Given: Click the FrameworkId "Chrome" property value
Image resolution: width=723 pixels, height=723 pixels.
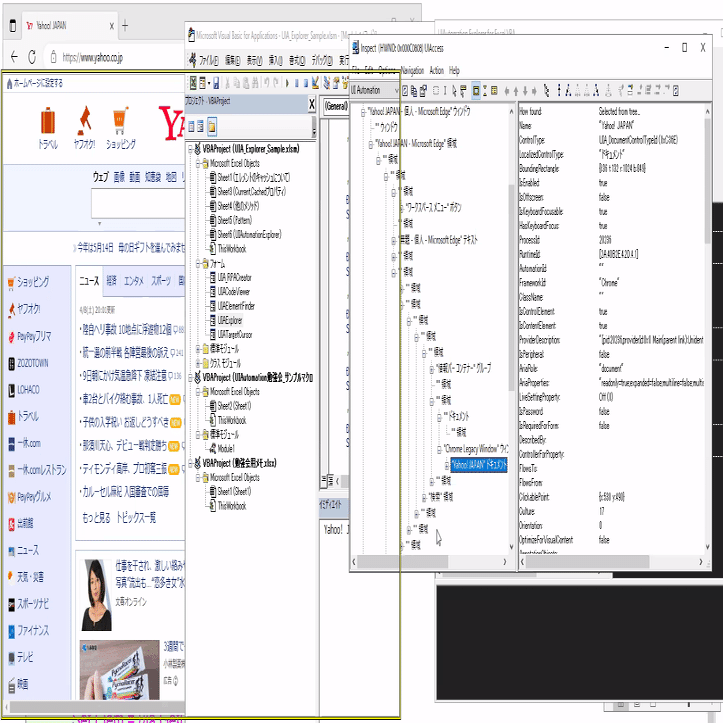Looking at the screenshot, I should click(609, 283).
